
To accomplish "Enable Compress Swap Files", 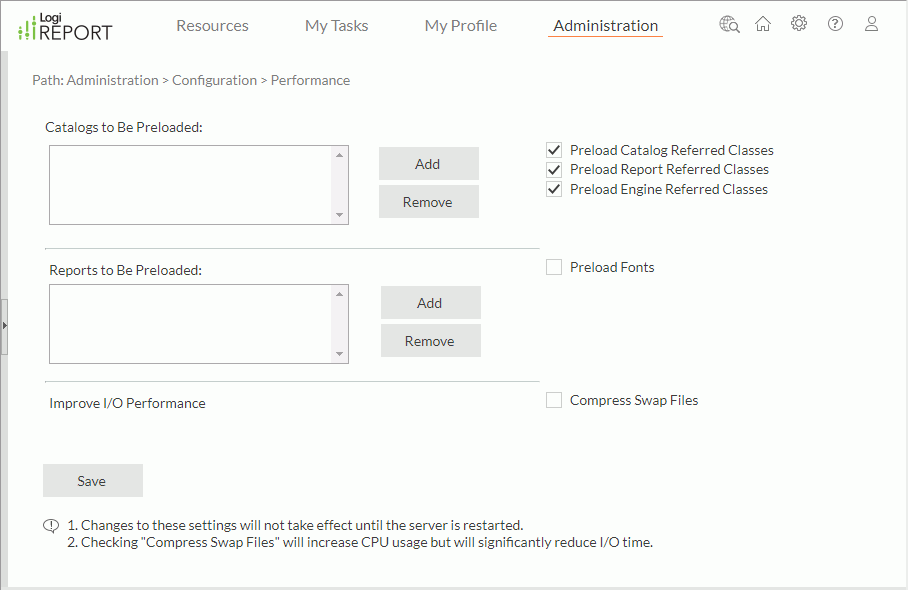I will [x=554, y=399].
